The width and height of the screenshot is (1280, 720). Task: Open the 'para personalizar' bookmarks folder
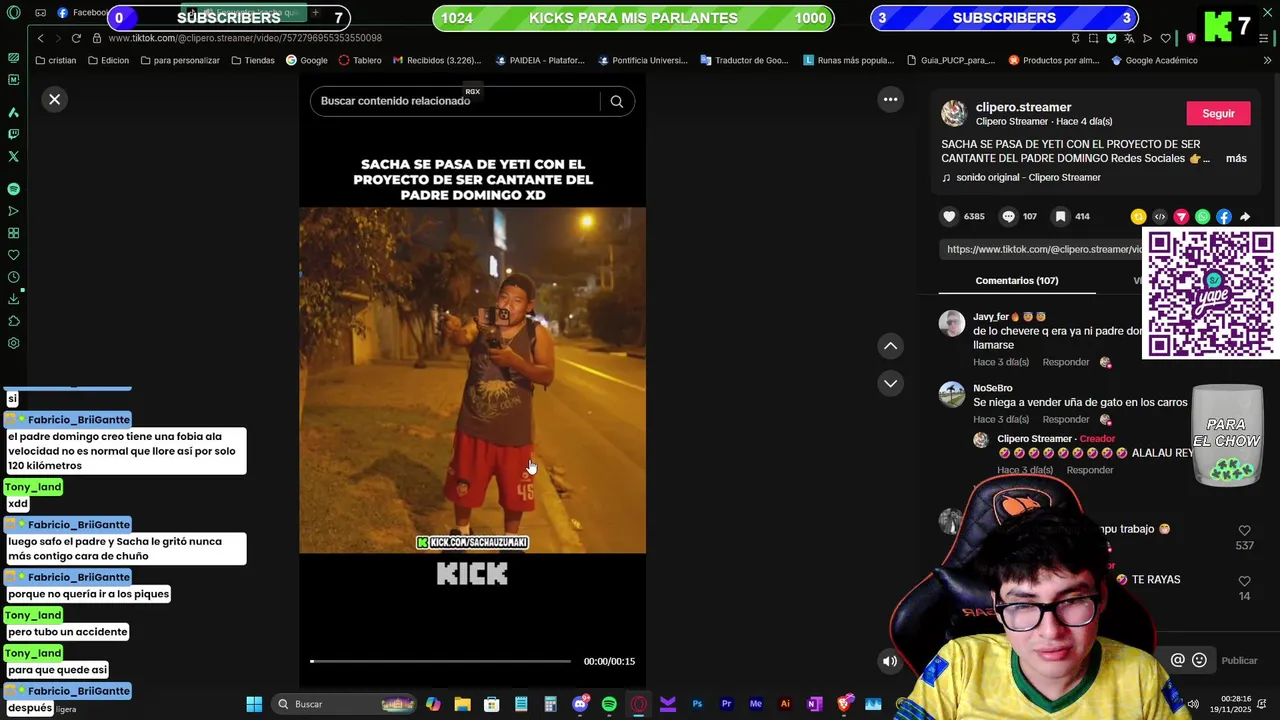click(x=180, y=60)
